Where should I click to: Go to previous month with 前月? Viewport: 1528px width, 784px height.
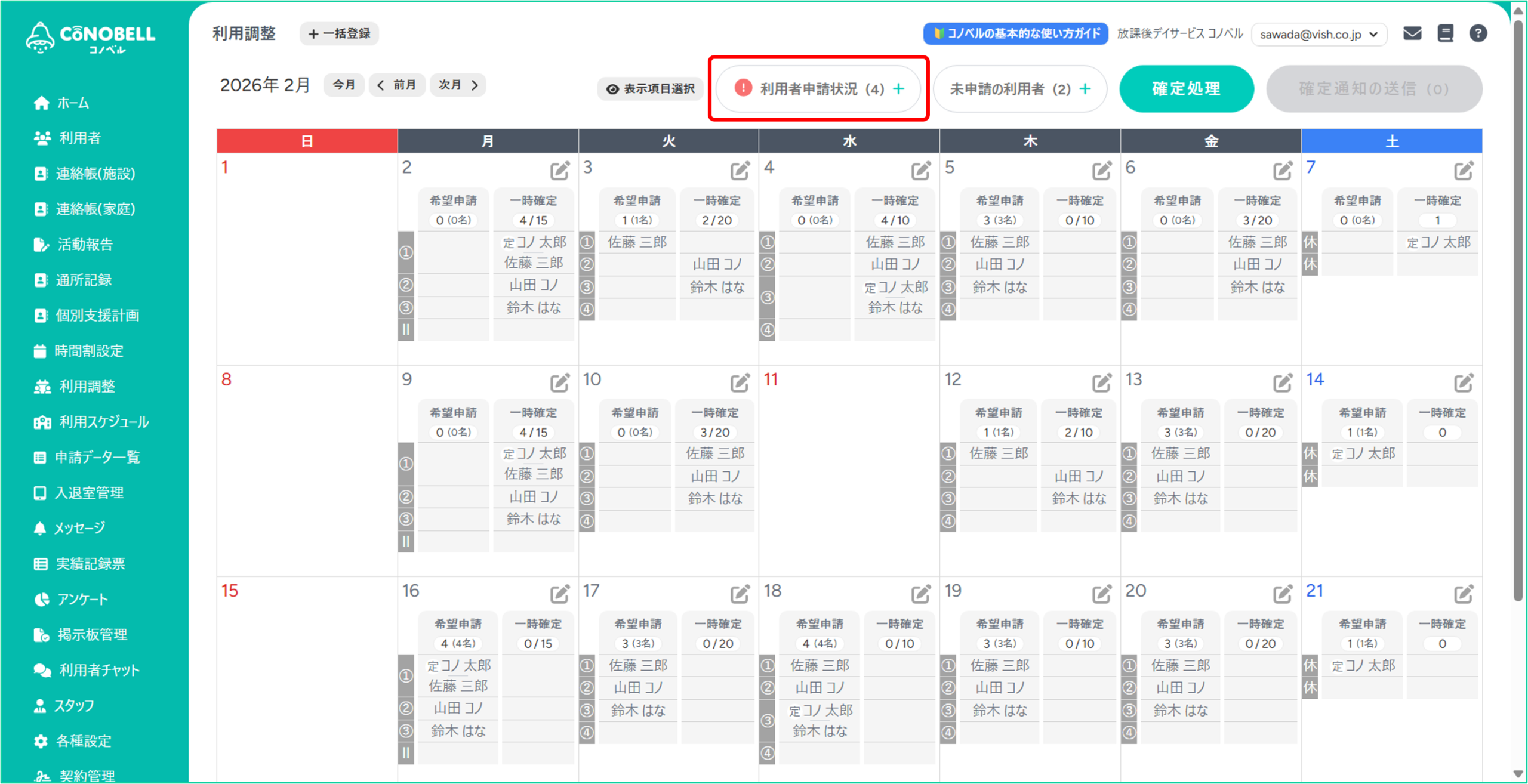click(397, 85)
